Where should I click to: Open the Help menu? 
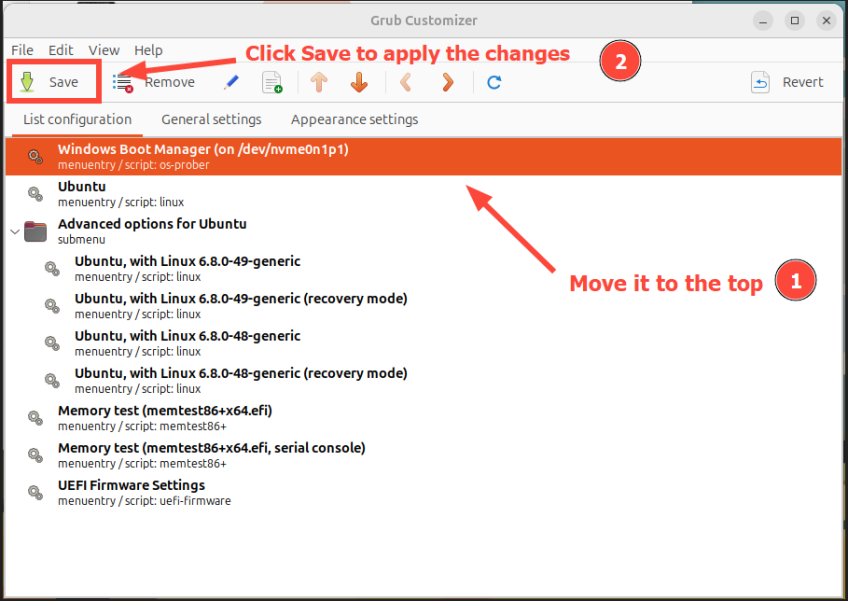pos(148,50)
